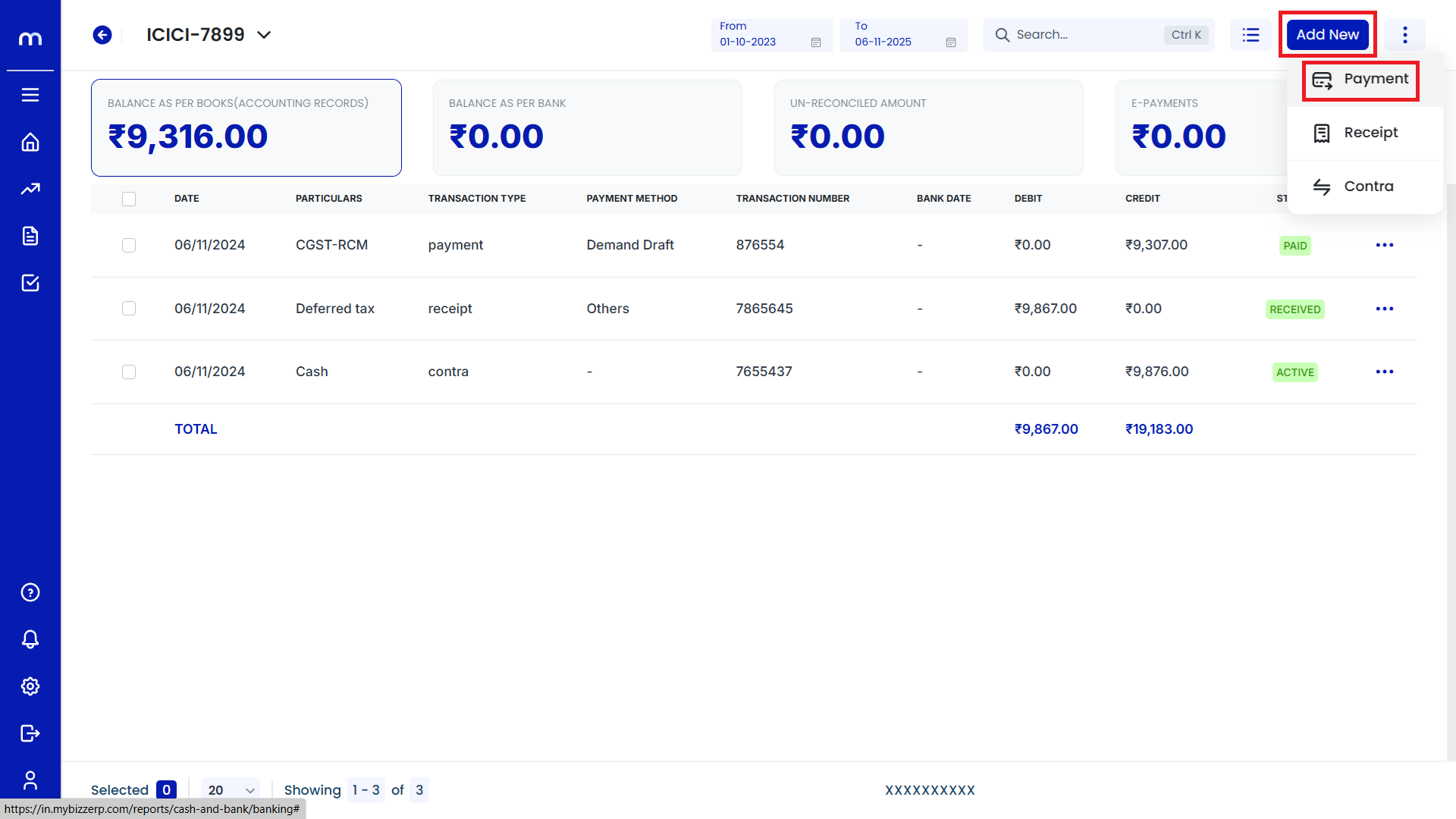Open the help question mark icon
Screen dimensions: 1456x819
pyautogui.click(x=30, y=592)
